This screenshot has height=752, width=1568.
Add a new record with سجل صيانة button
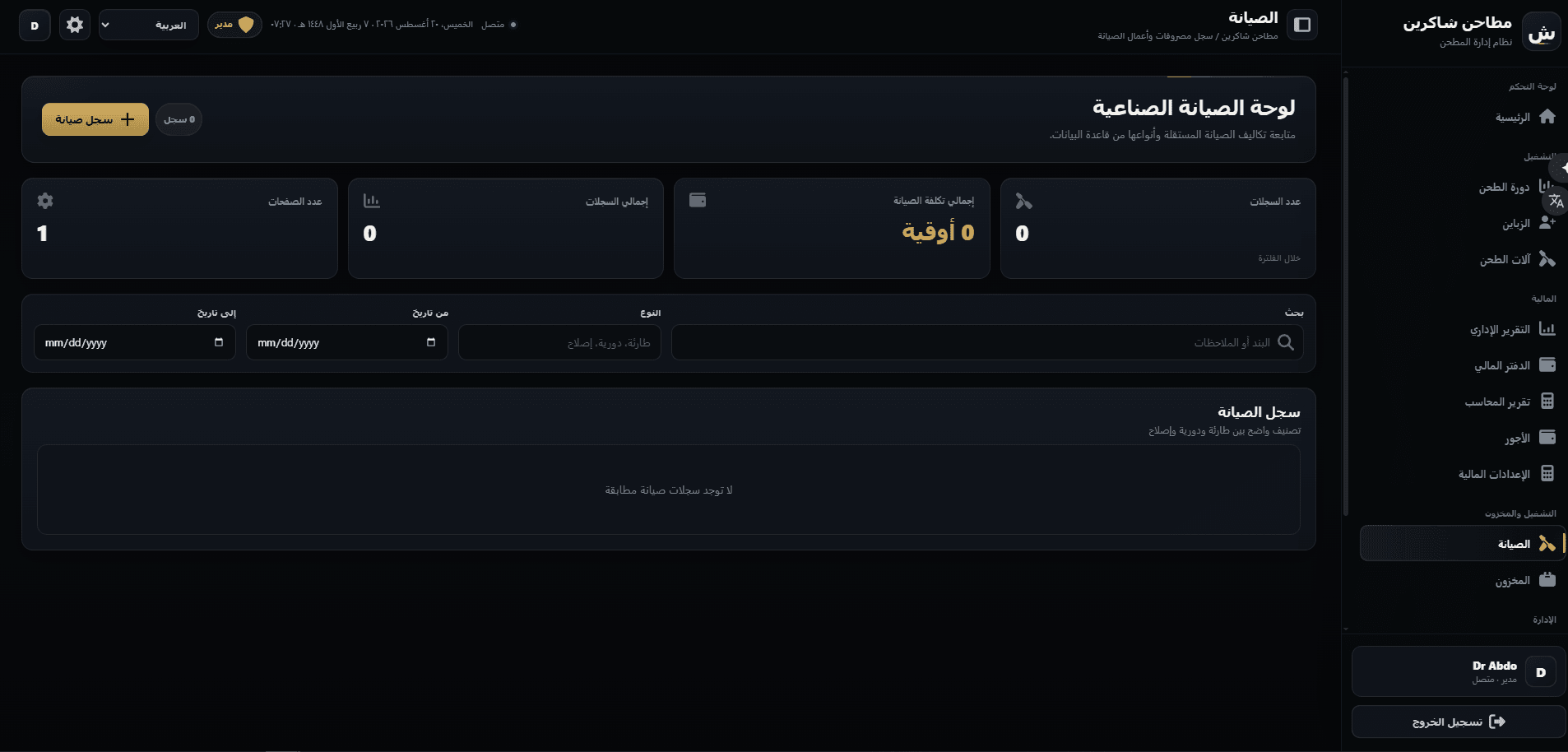tap(95, 119)
